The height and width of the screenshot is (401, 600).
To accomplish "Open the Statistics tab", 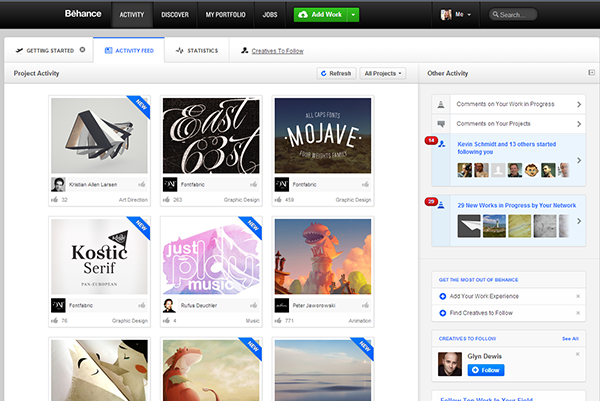I will point(197,50).
